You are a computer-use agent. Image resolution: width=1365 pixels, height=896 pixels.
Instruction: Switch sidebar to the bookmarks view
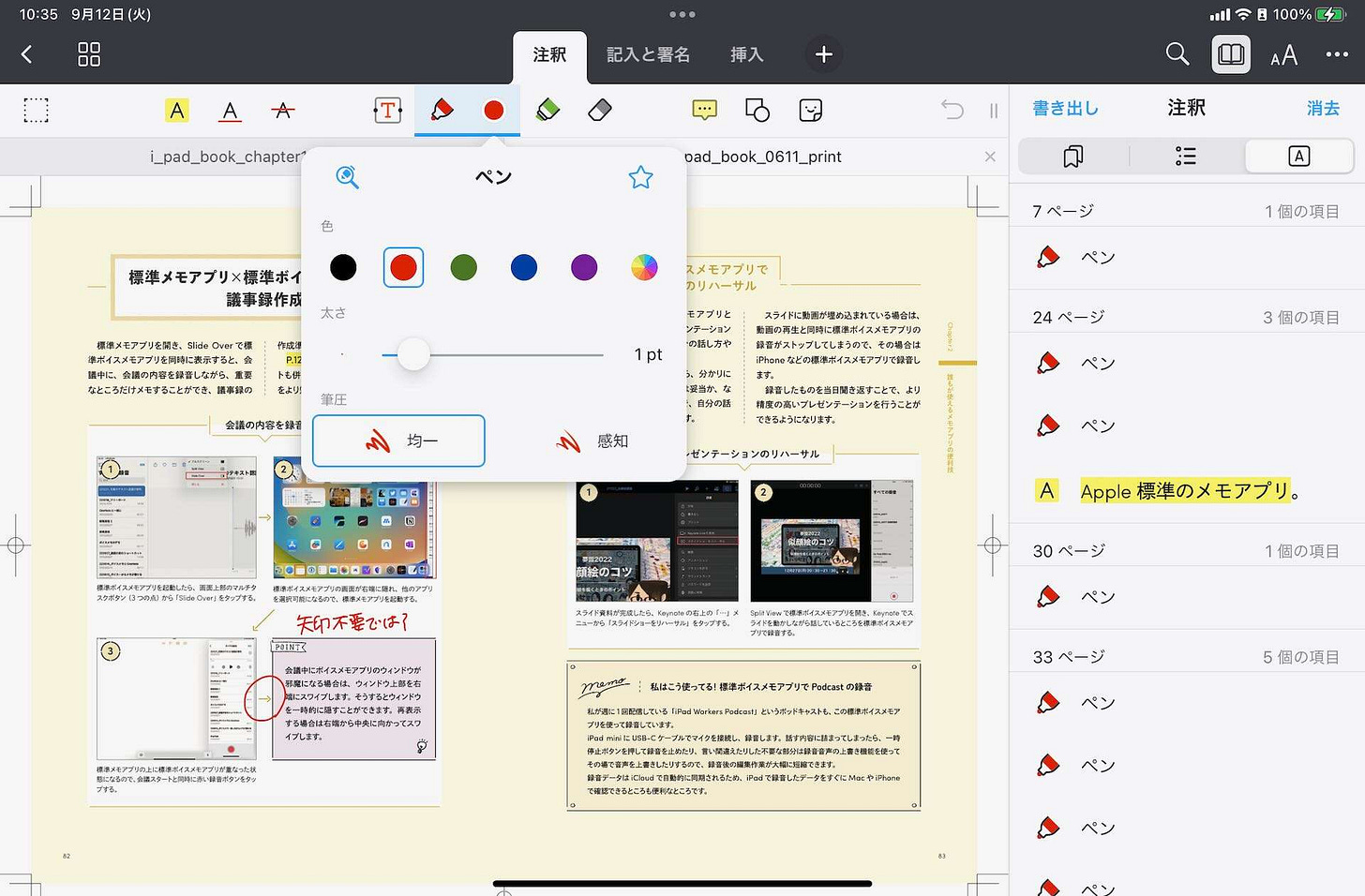(x=1072, y=157)
